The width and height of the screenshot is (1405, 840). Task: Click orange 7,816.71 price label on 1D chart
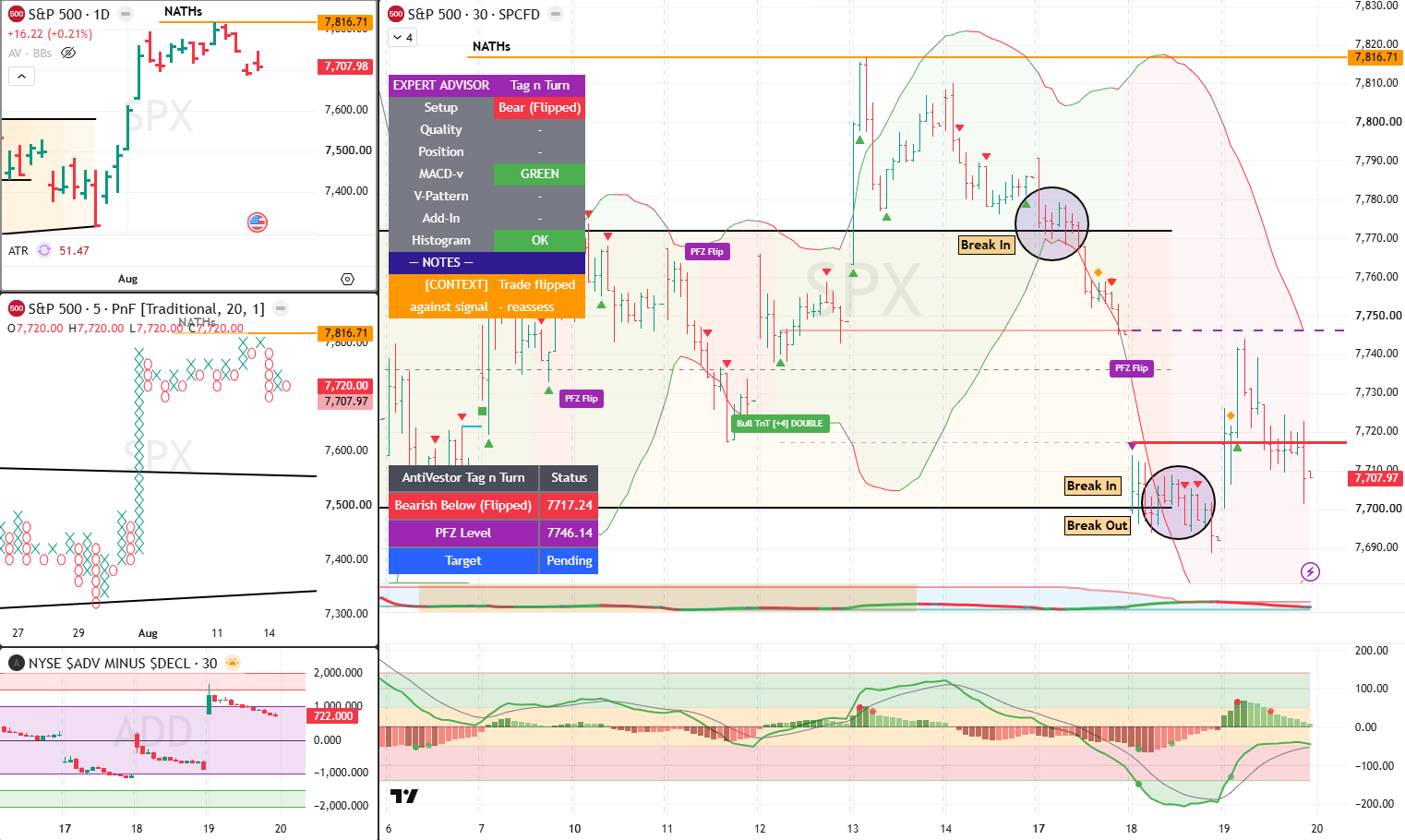(x=346, y=22)
